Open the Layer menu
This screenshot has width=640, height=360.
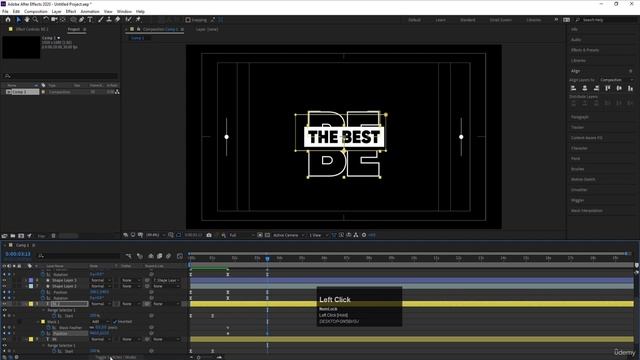pyautogui.click(x=56, y=11)
